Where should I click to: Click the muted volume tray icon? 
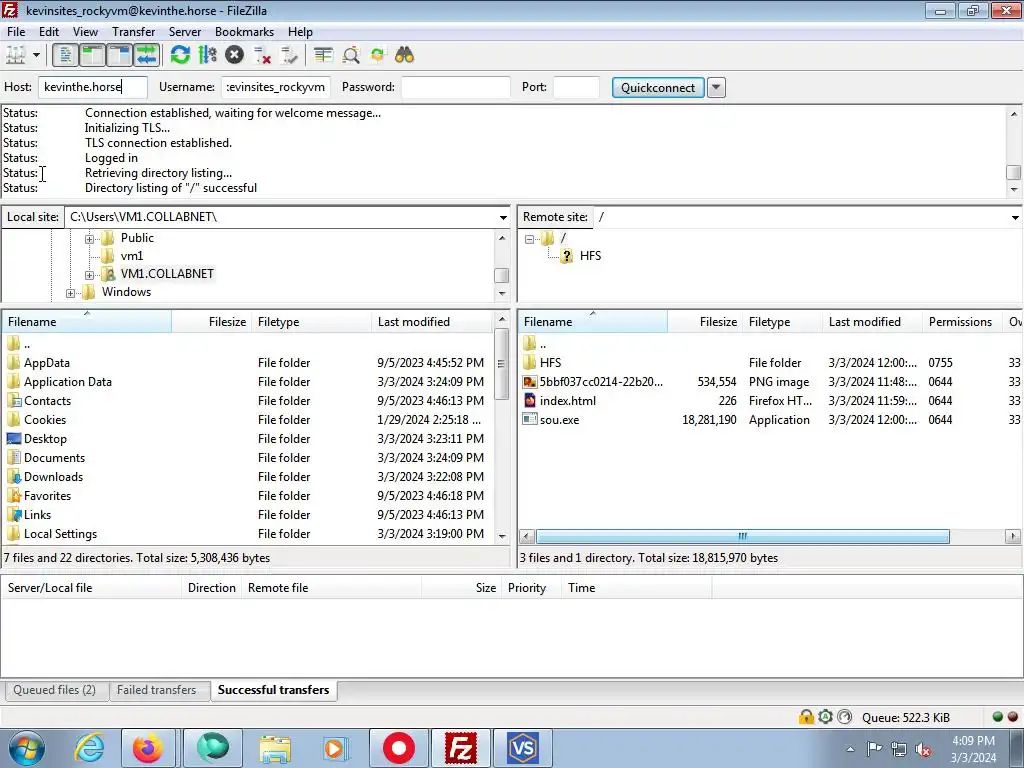click(923, 750)
